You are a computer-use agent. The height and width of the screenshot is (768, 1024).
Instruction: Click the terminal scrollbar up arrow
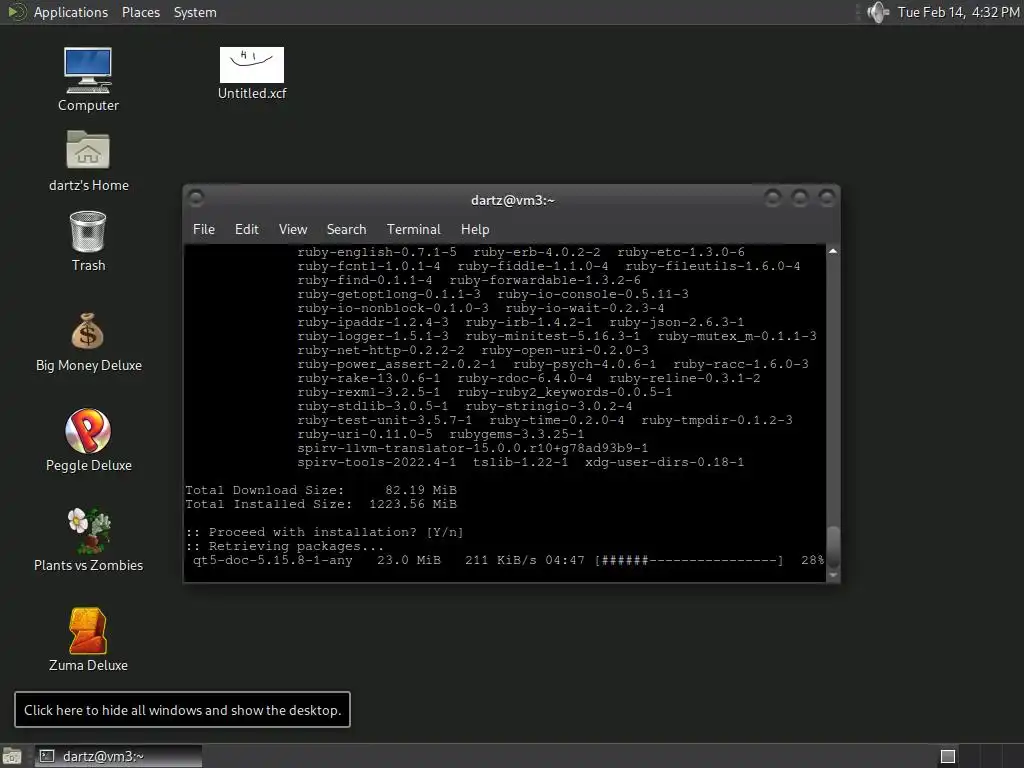833,251
